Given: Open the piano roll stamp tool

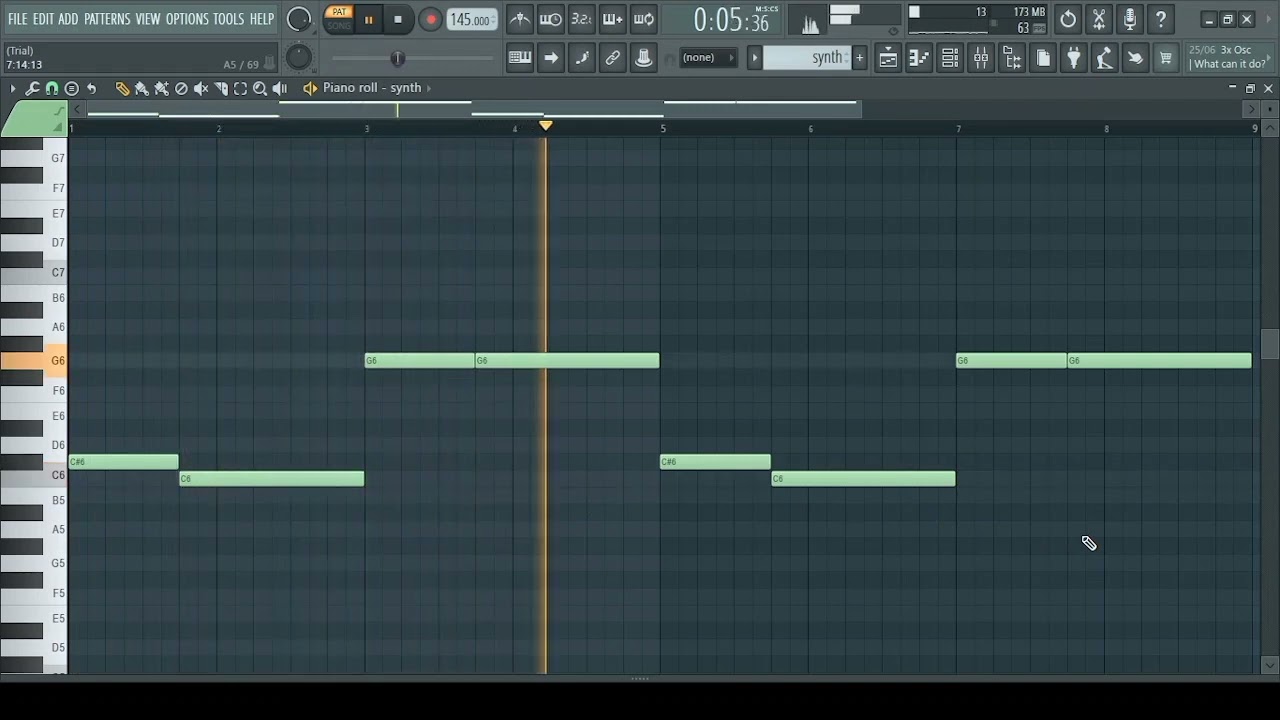Looking at the screenshot, I should pos(72,88).
